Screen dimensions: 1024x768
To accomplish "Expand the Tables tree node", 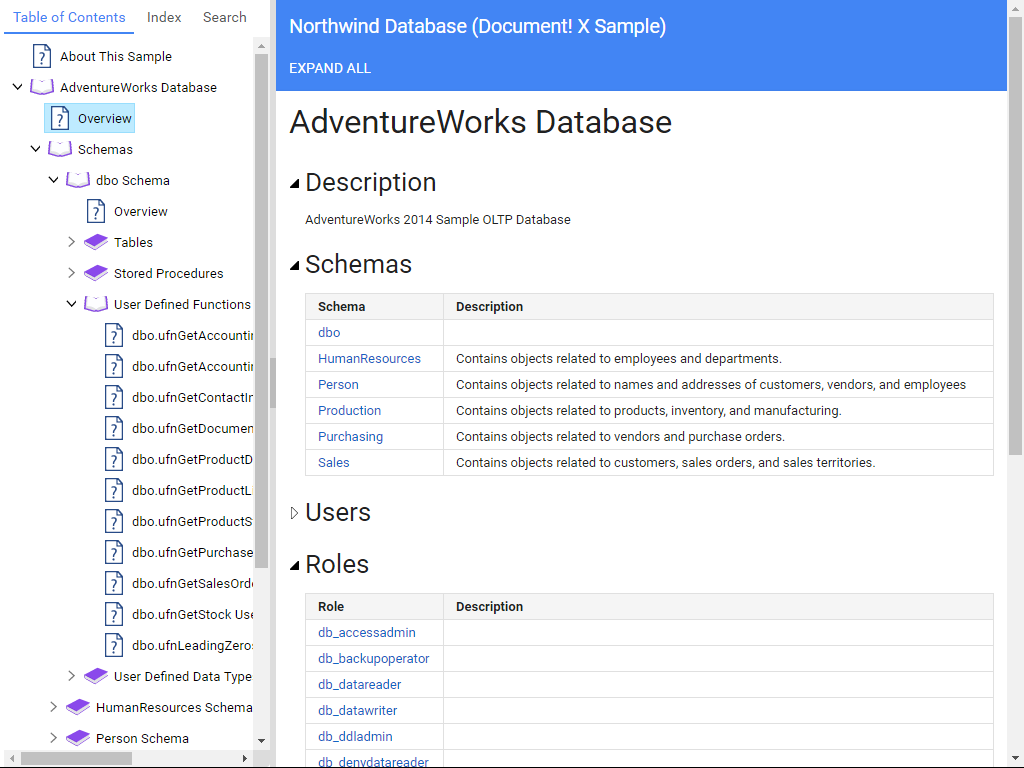I will [72, 242].
